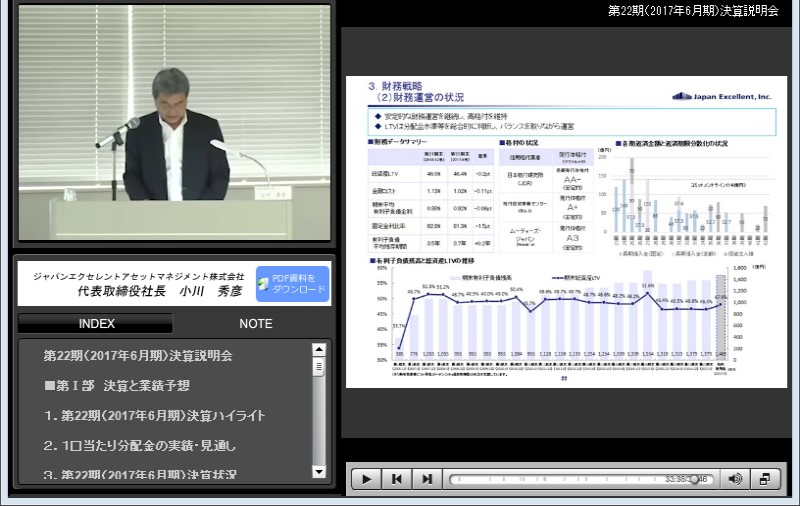Click the presentation slide 財務運営の状況
Viewport: 800px width, 506px height.
[x=566, y=232]
